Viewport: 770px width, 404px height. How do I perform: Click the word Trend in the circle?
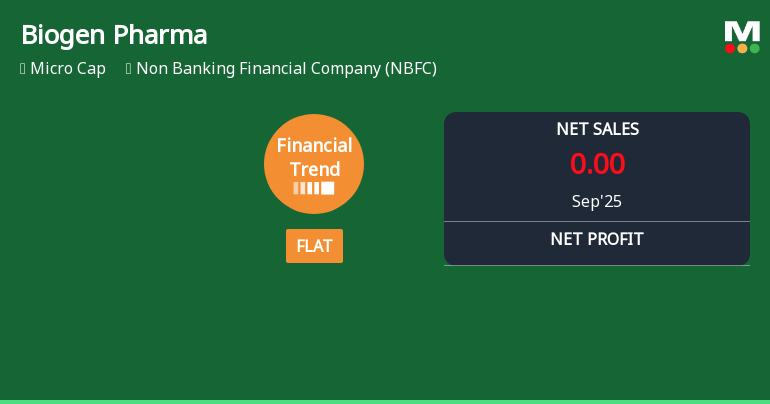pyautogui.click(x=314, y=169)
